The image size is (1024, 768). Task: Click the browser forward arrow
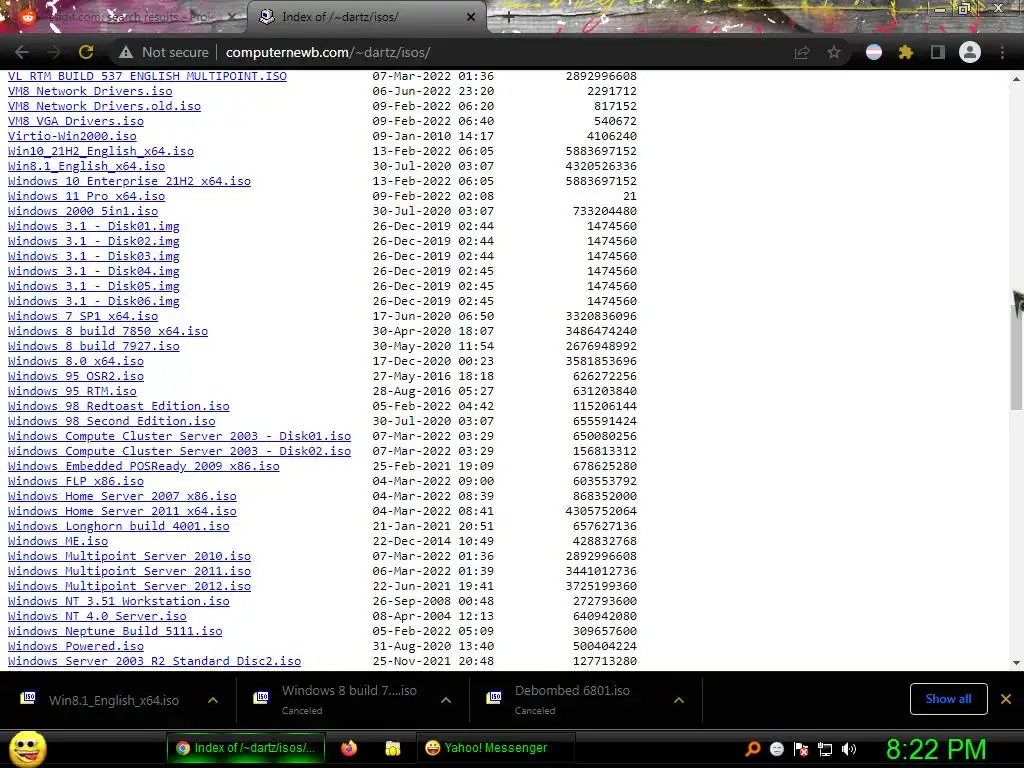click(54, 52)
